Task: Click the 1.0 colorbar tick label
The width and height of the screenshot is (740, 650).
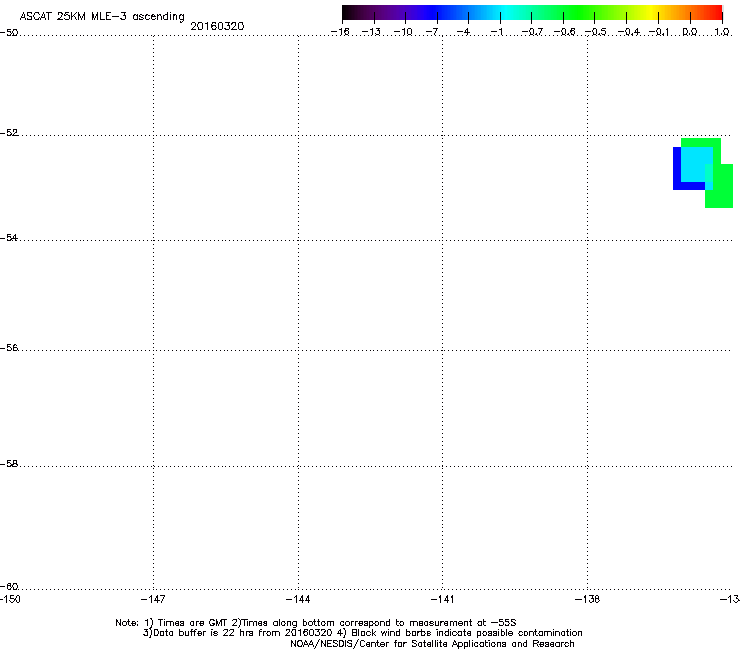Action: coord(722,32)
